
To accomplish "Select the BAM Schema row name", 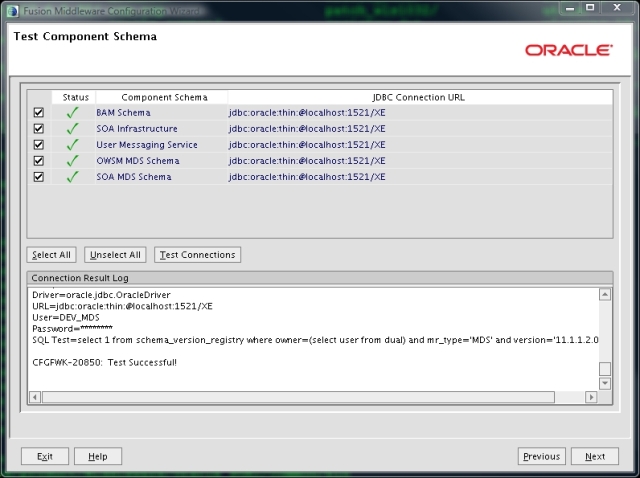I will point(123,113).
